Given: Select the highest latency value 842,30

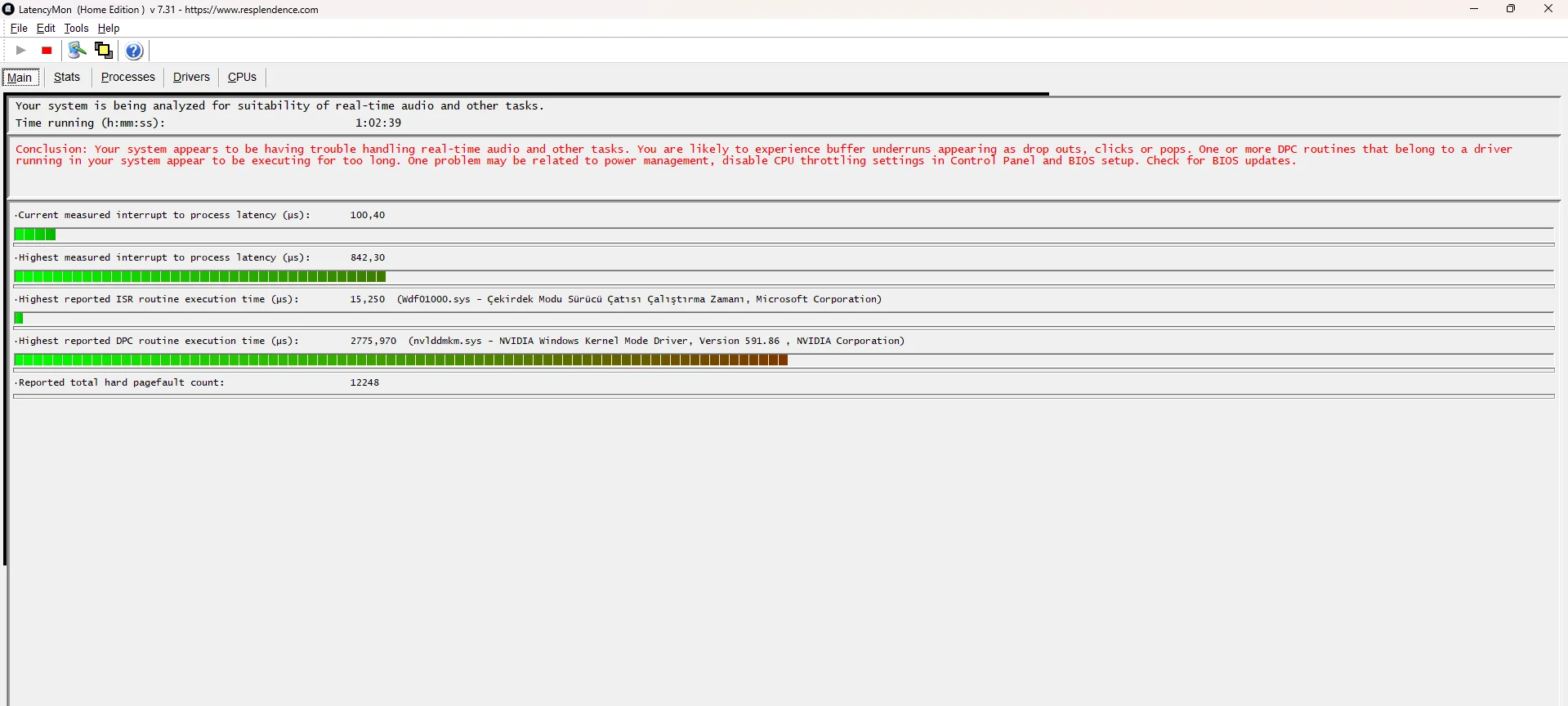Looking at the screenshot, I should coord(368,257).
